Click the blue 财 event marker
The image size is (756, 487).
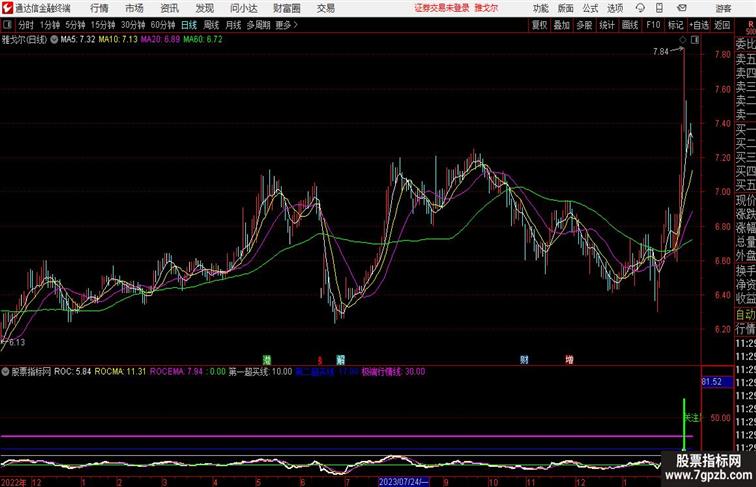(524, 360)
